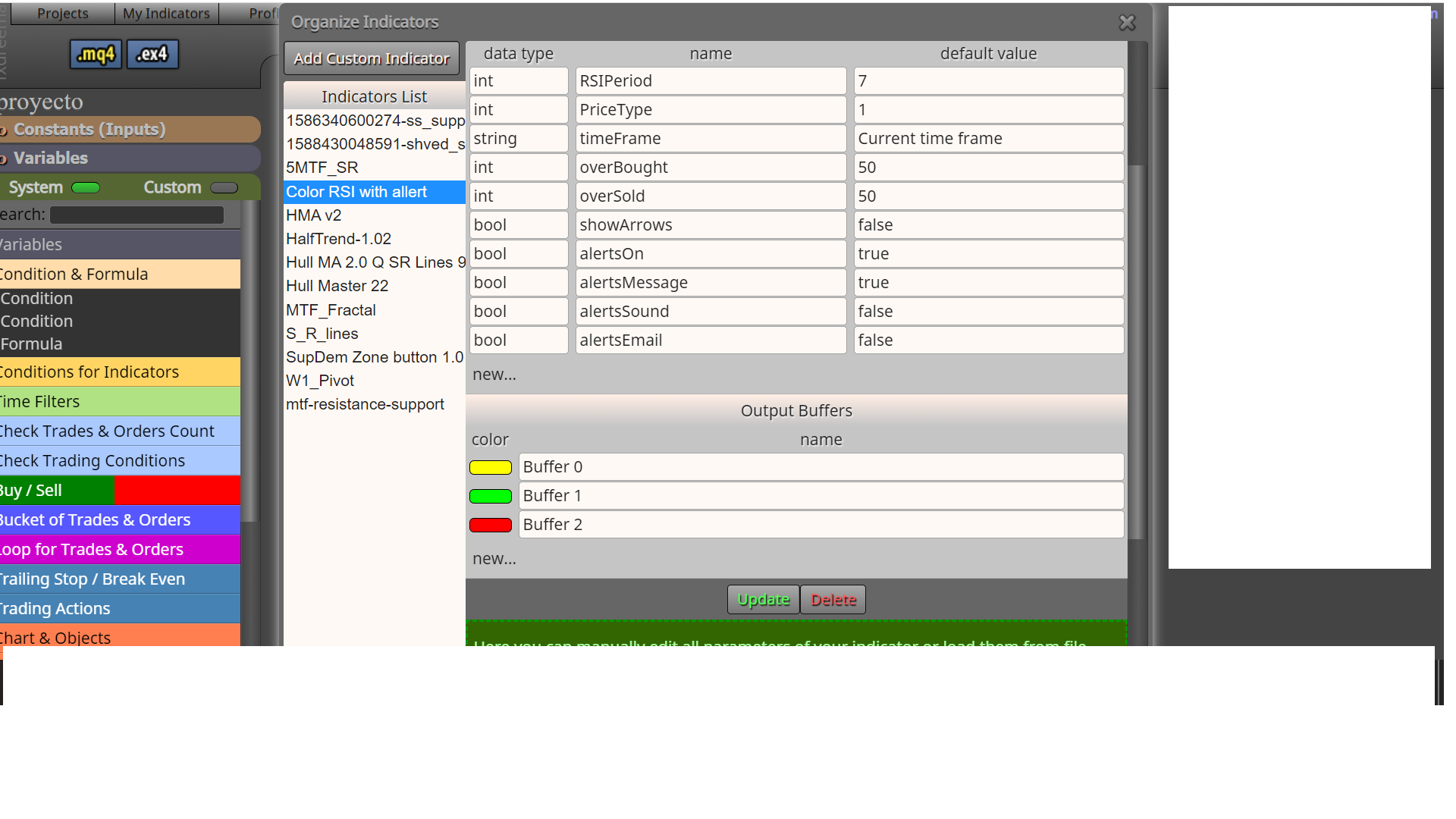Click alertsMessage default value true
Viewport: 1456px width, 819px height.
(x=989, y=283)
